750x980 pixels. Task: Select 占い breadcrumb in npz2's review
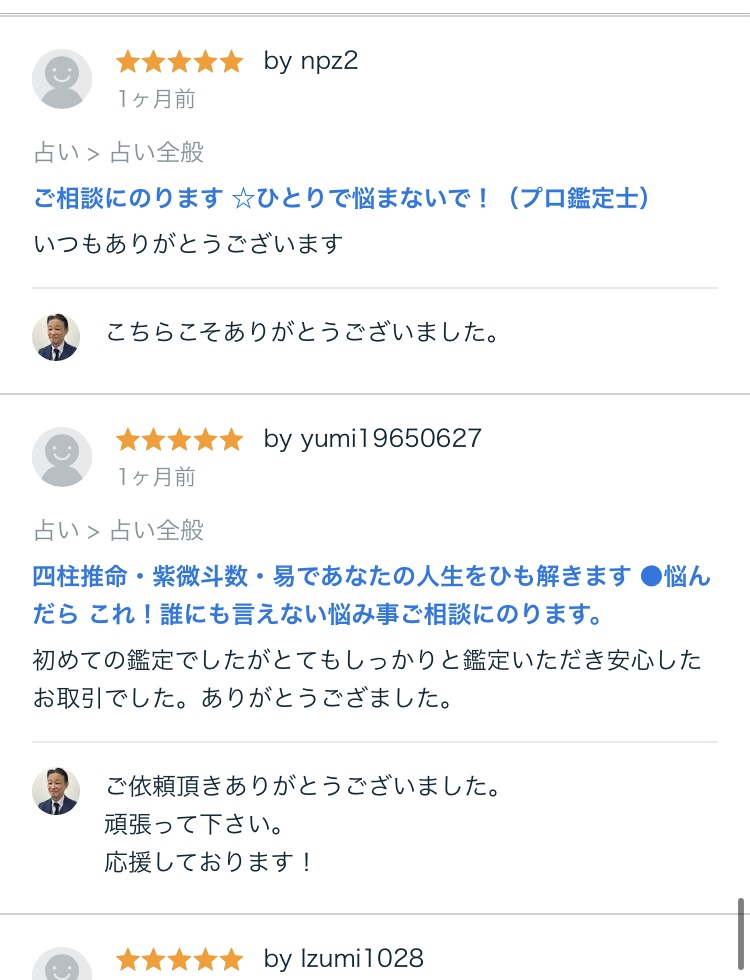point(55,153)
